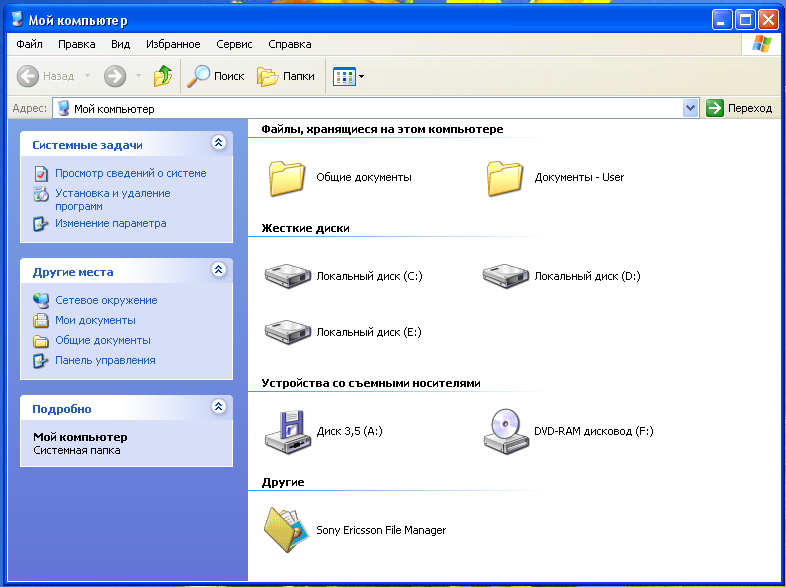Click the Back (Назад) arrow icon
Viewport: 786px width, 587px height.
tap(28, 76)
